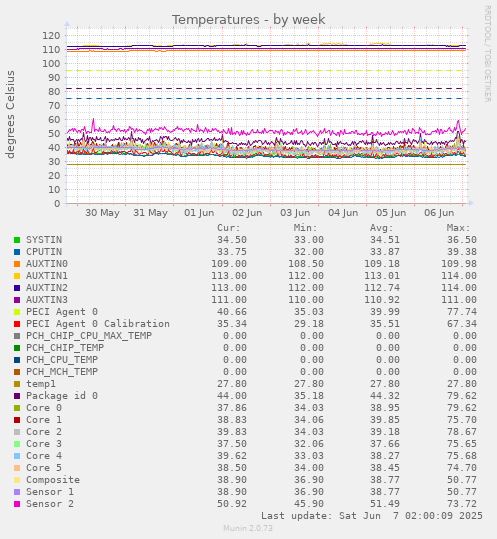This screenshot has height=539, width=497.
Task: Click the yellow AUXTIN1 legend swatch
Action: click(x=17, y=276)
